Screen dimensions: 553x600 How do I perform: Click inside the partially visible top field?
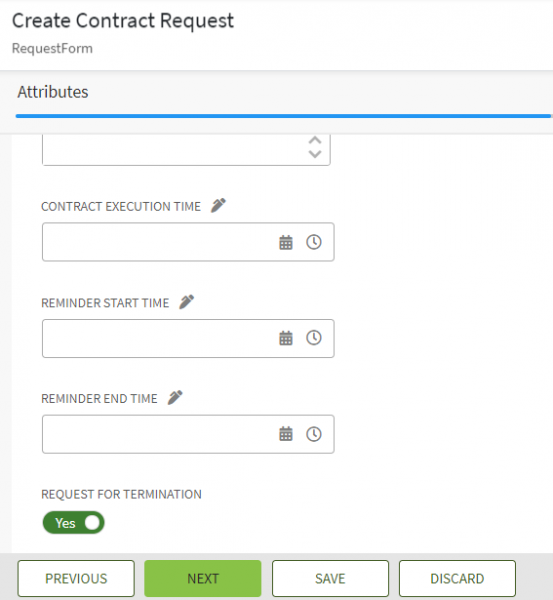point(186,150)
